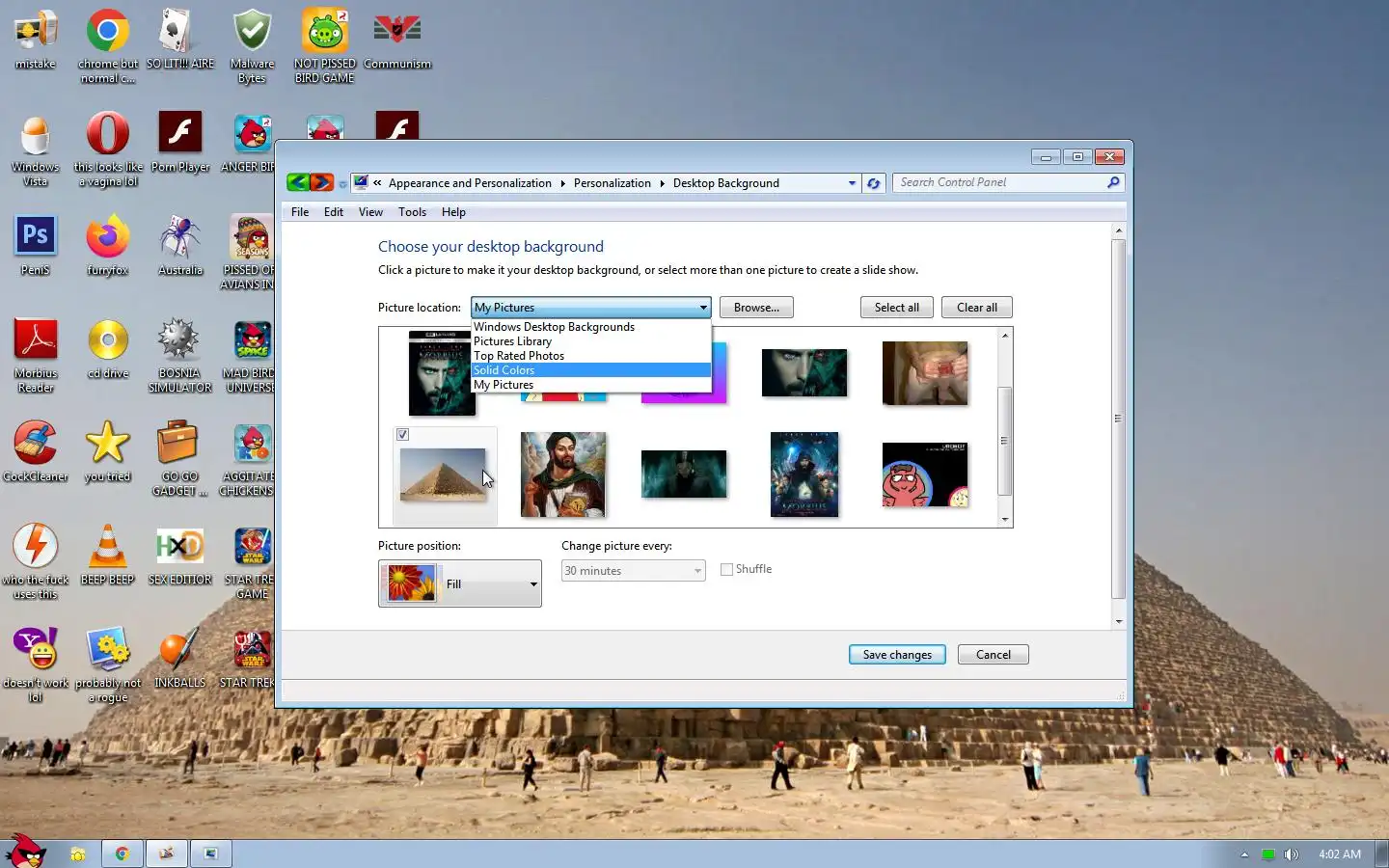Image resolution: width=1389 pixels, height=868 pixels.
Task: Choose Pictures Library in dropdown list
Action: click(591, 341)
